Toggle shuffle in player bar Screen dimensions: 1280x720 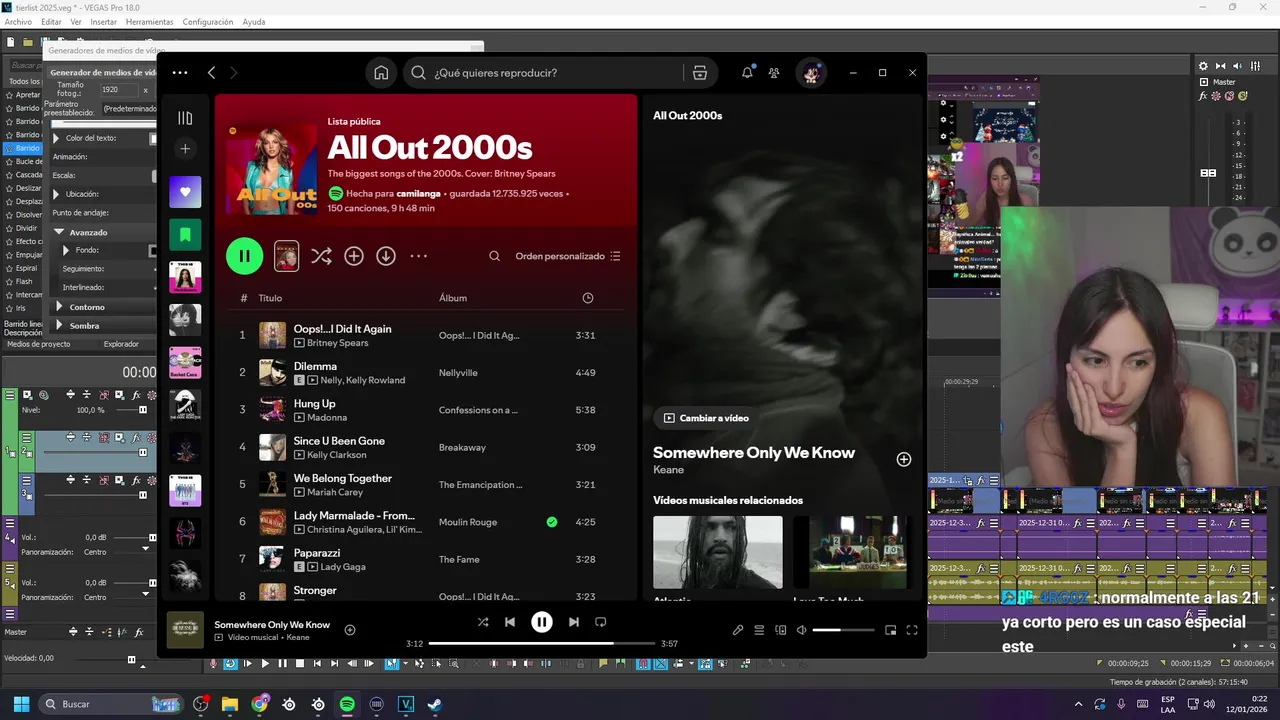(x=483, y=622)
